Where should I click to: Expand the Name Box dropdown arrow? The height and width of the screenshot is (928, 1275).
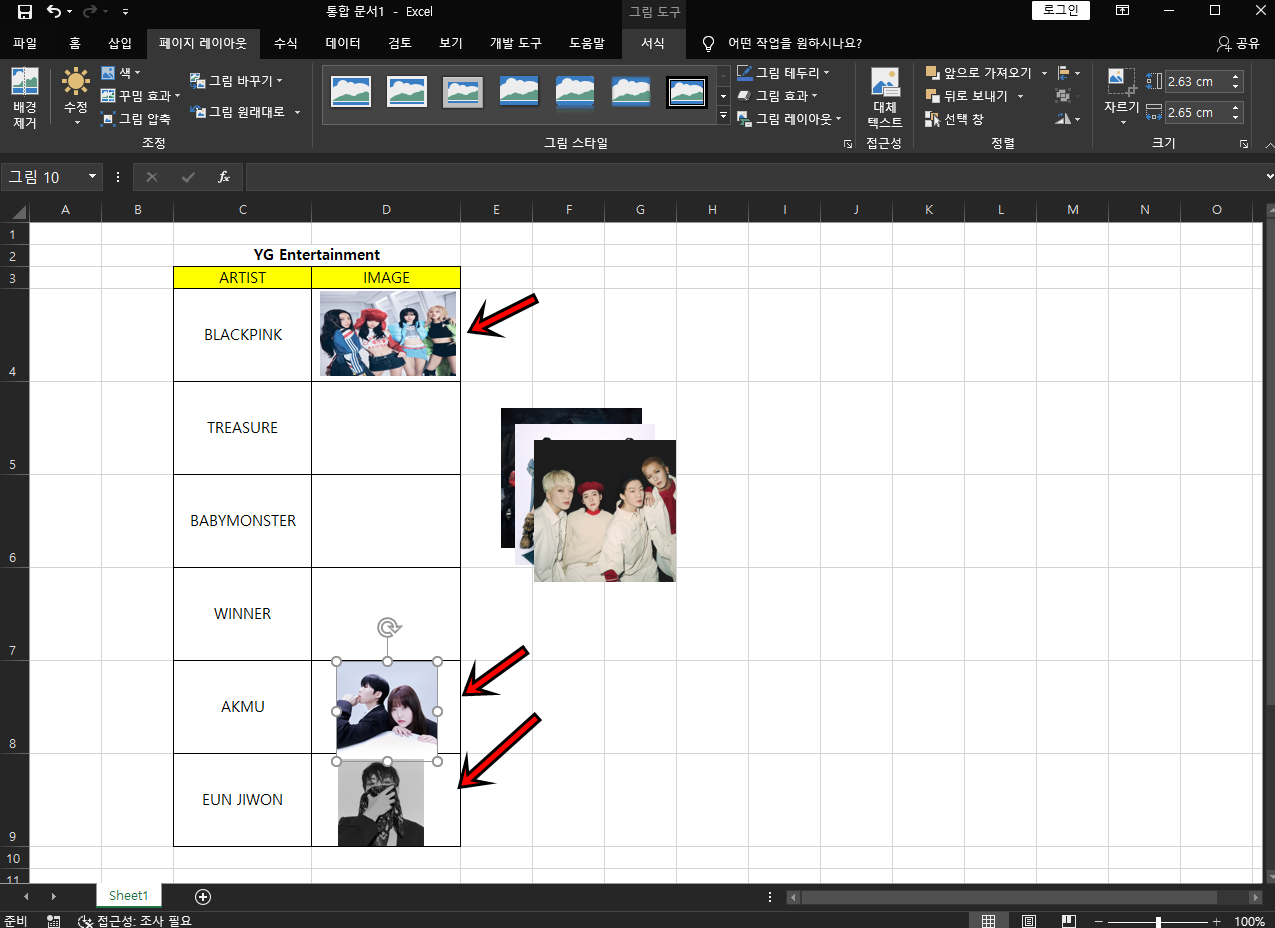coord(93,177)
